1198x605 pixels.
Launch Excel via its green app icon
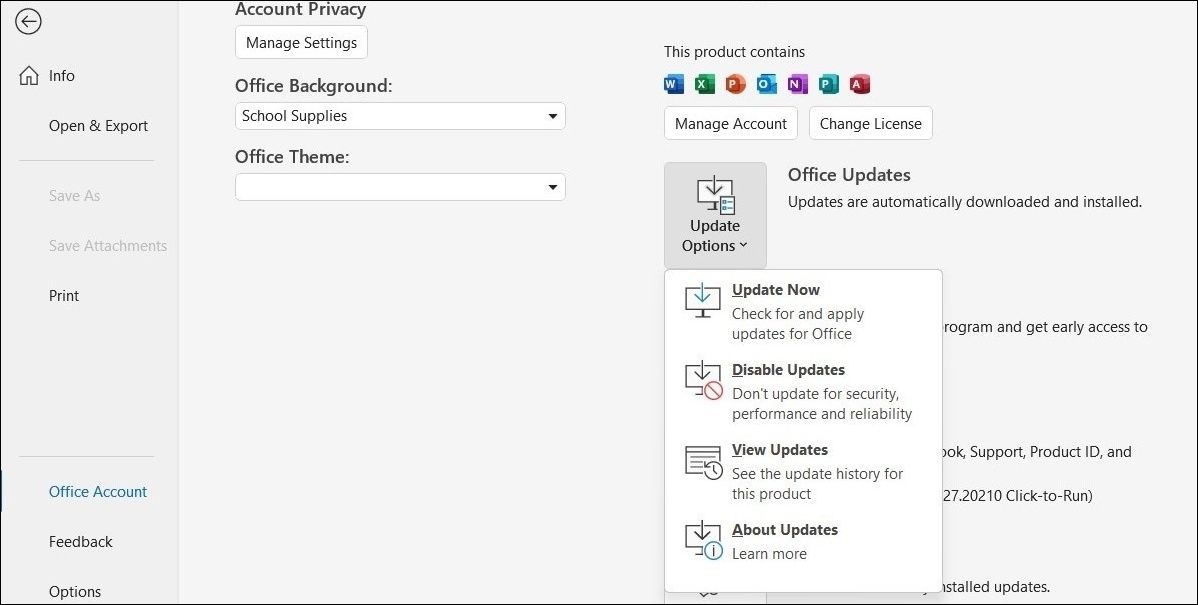[704, 84]
